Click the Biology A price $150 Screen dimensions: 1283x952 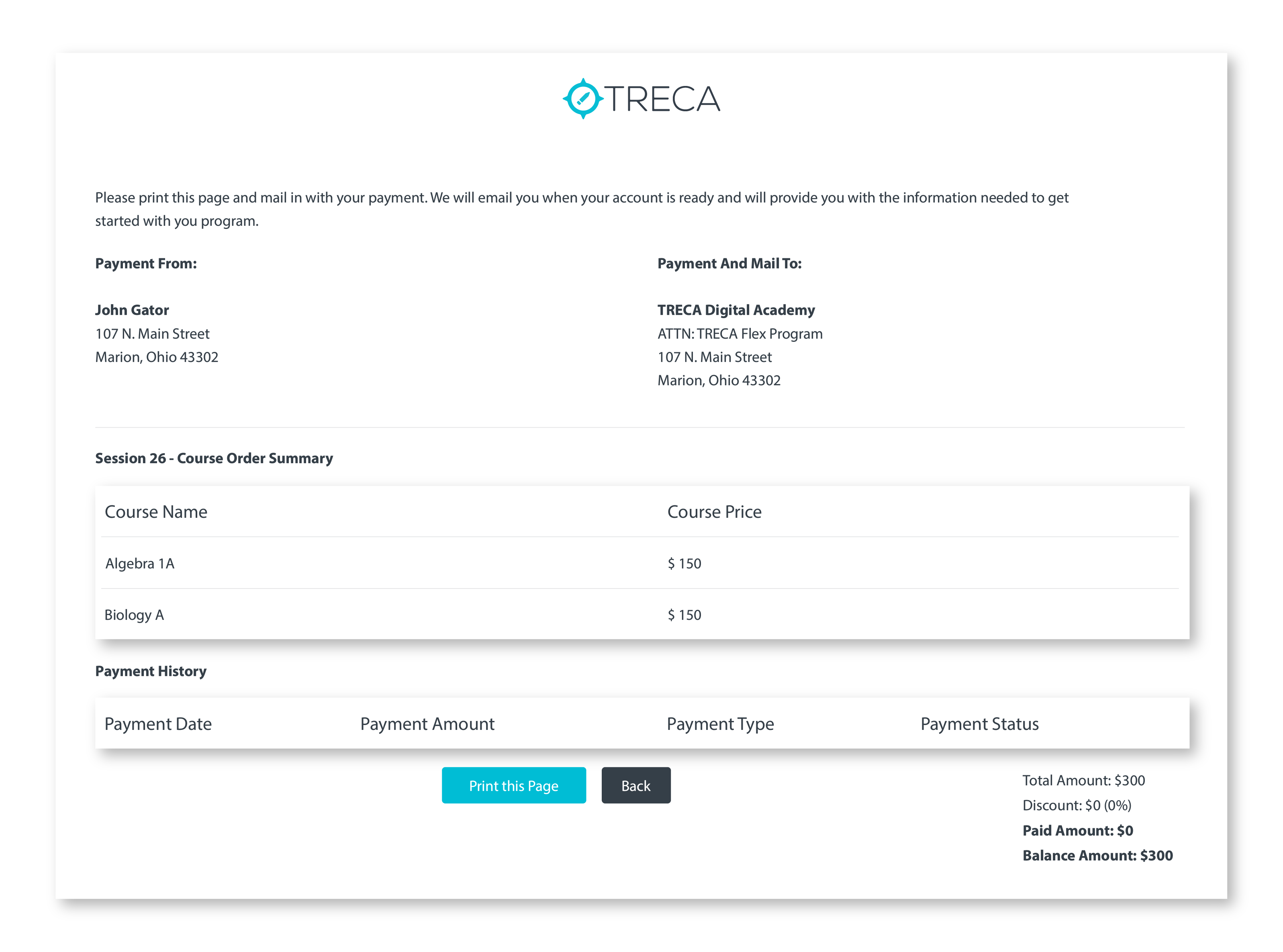click(x=684, y=615)
